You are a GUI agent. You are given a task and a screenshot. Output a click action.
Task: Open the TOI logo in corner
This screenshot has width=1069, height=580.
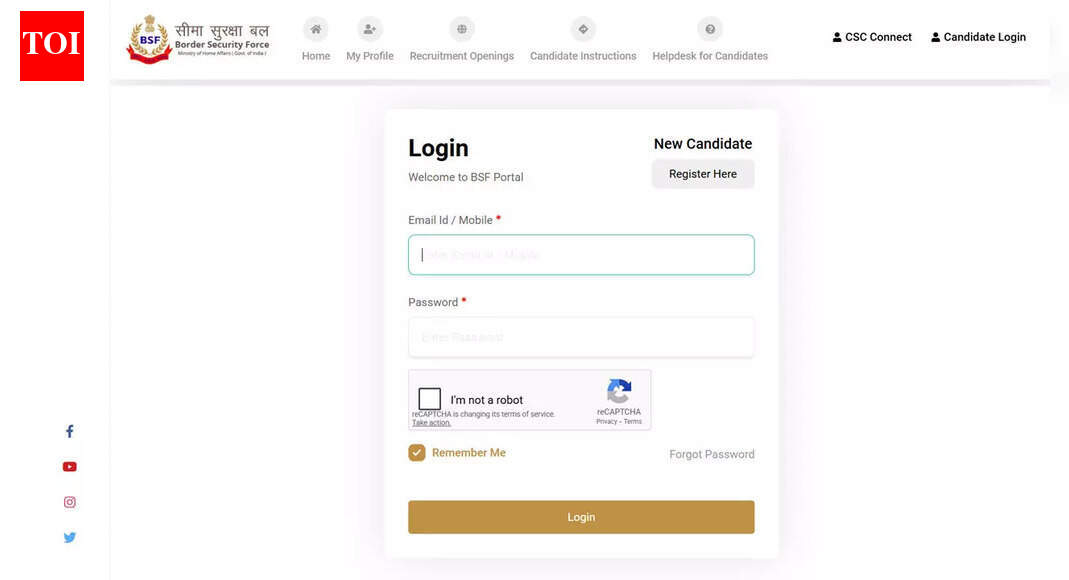(x=52, y=45)
